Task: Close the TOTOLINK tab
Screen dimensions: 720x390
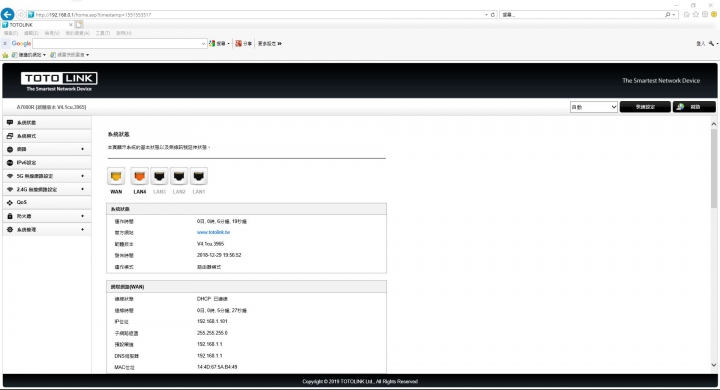Action: pyautogui.click(x=70, y=25)
